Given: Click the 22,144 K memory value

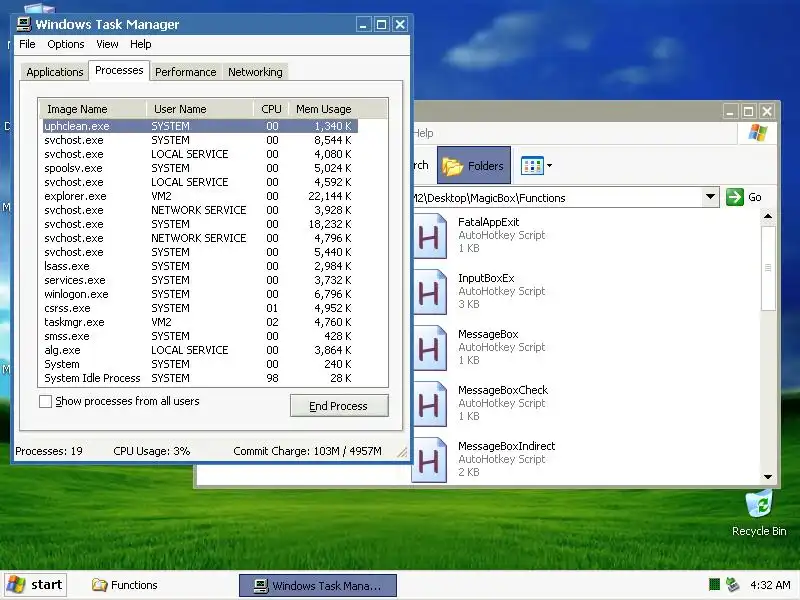Looking at the screenshot, I should tap(330, 196).
